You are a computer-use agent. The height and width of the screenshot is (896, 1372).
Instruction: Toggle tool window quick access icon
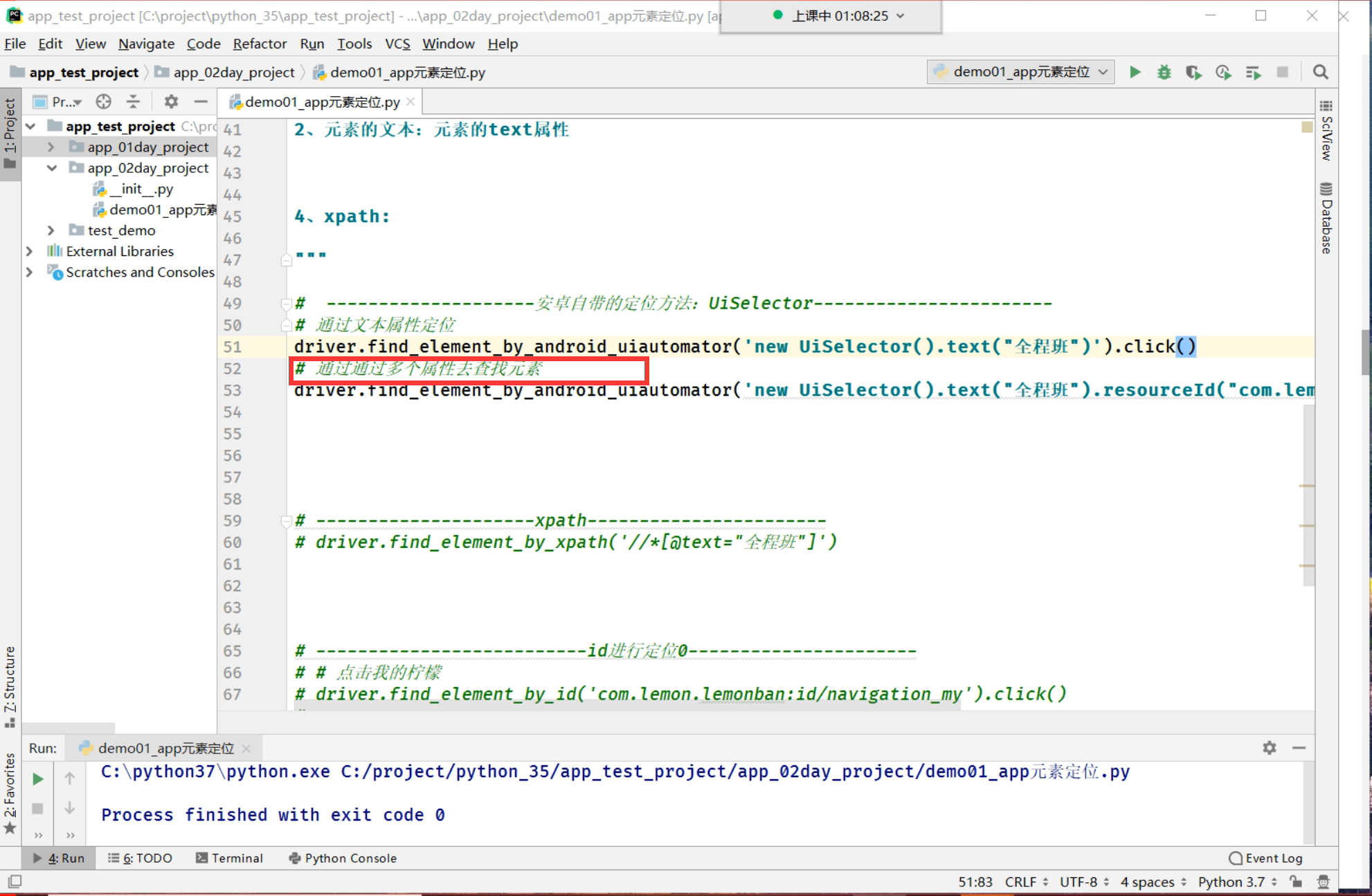click(15, 881)
